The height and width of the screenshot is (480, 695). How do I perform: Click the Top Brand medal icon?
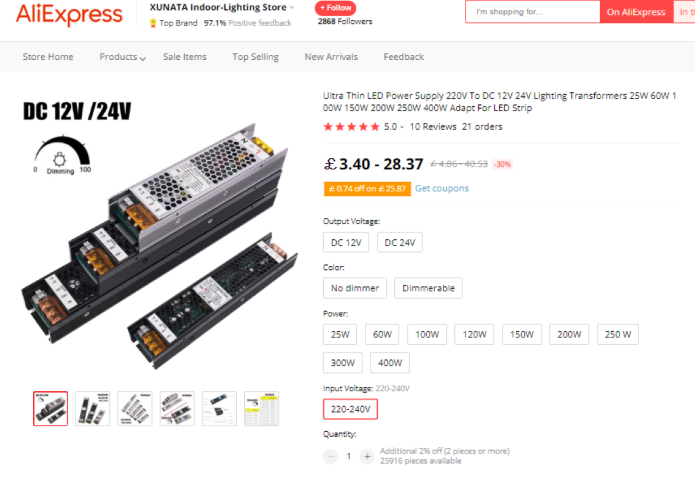coord(153,23)
